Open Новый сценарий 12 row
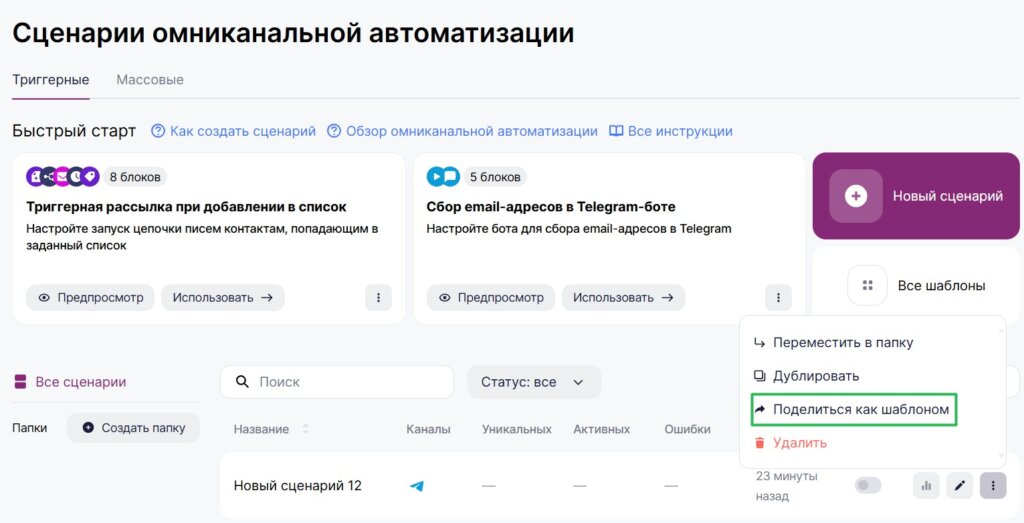The width and height of the screenshot is (1024, 523). [298, 486]
